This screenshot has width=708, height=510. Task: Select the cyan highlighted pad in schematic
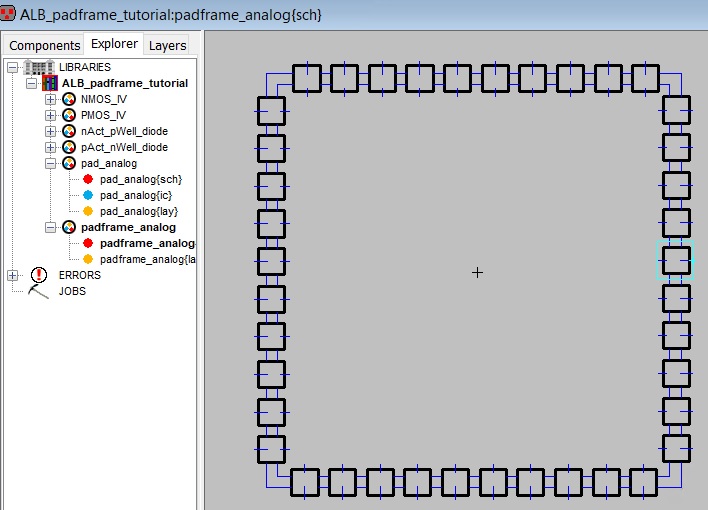675,260
